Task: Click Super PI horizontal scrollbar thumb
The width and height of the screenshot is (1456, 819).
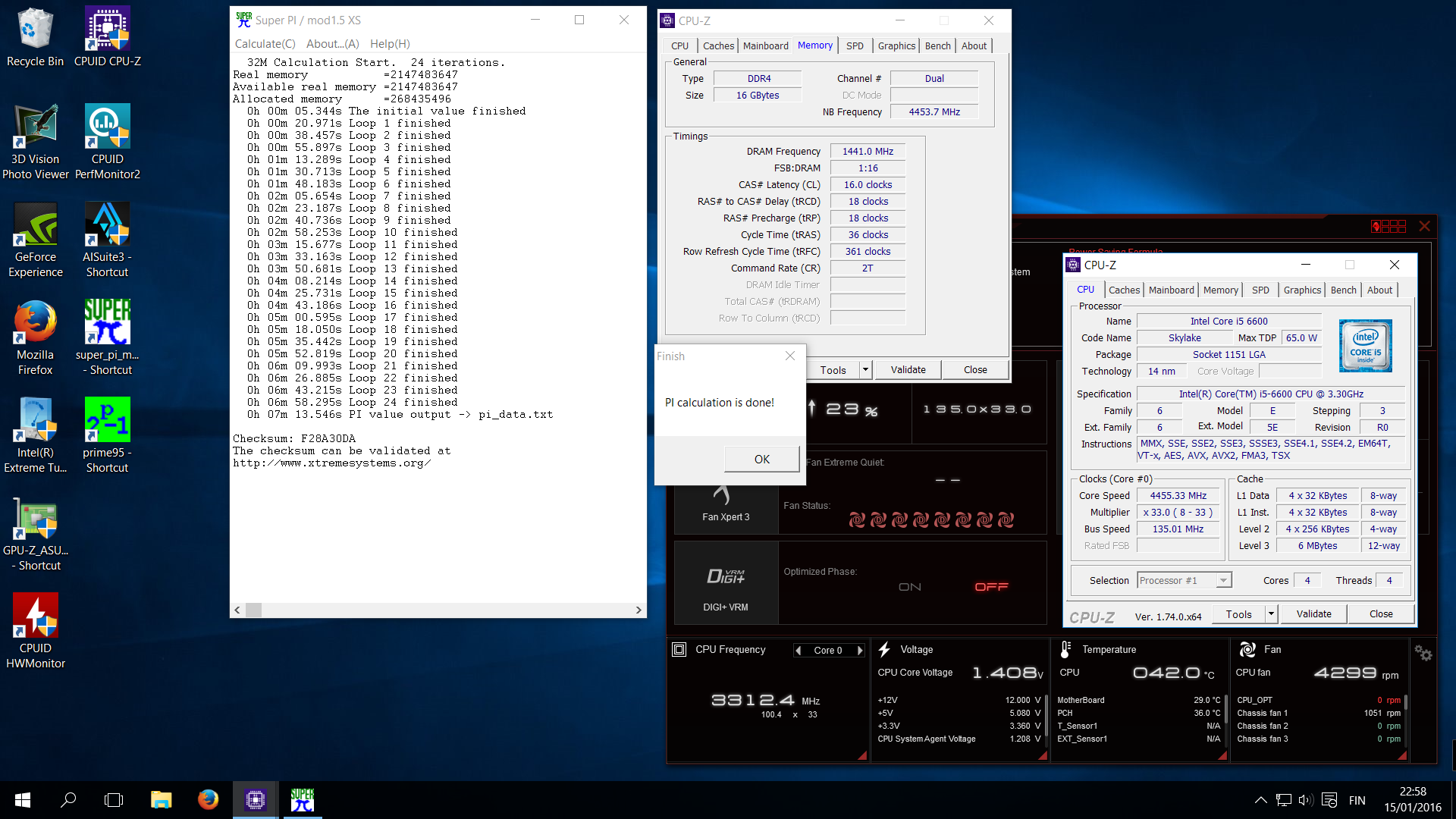Action: [253, 610]
